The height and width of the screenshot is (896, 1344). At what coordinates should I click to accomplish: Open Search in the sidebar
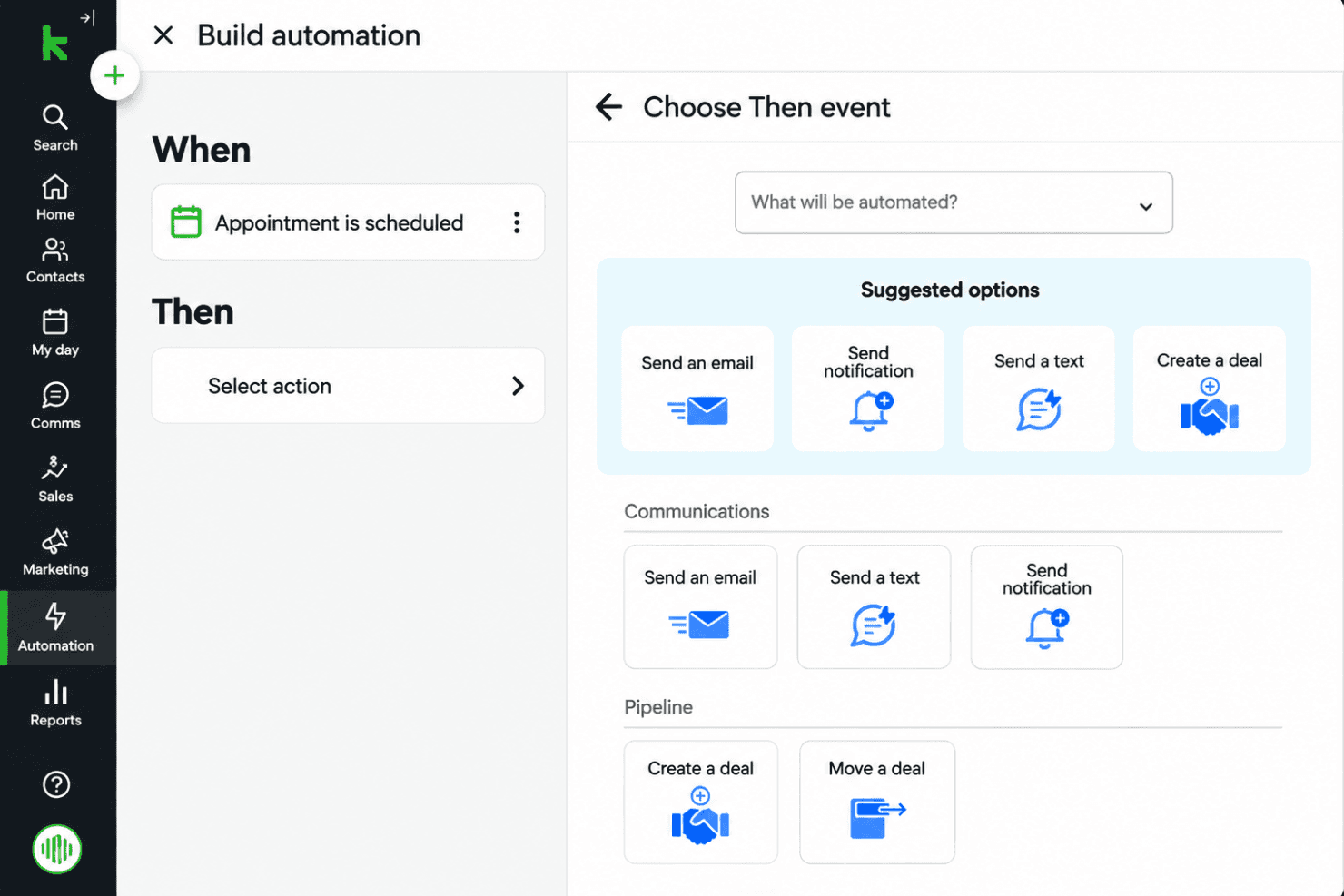55,128
